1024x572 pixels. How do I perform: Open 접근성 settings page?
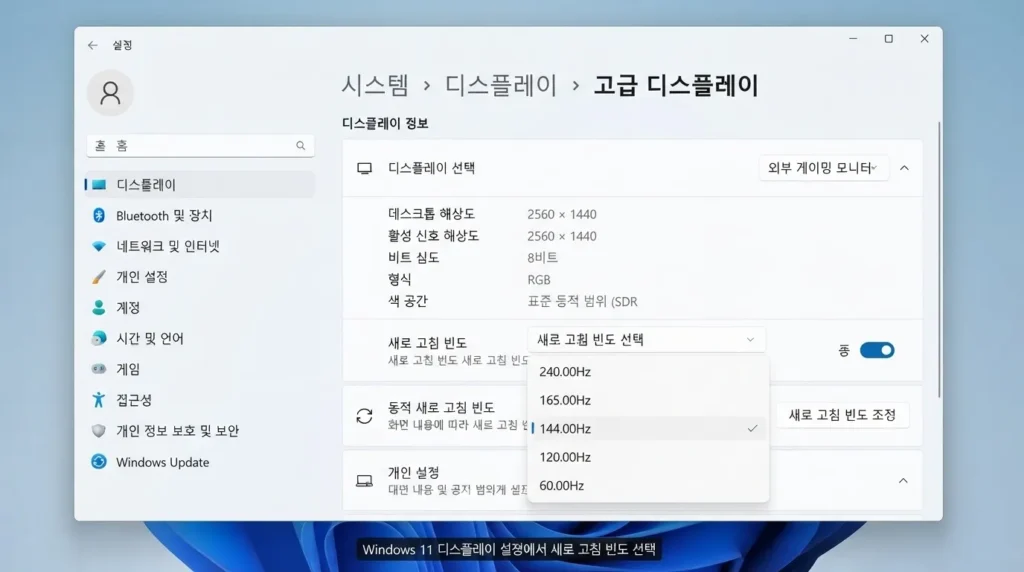pyautogui.click(x=200, y=400)
